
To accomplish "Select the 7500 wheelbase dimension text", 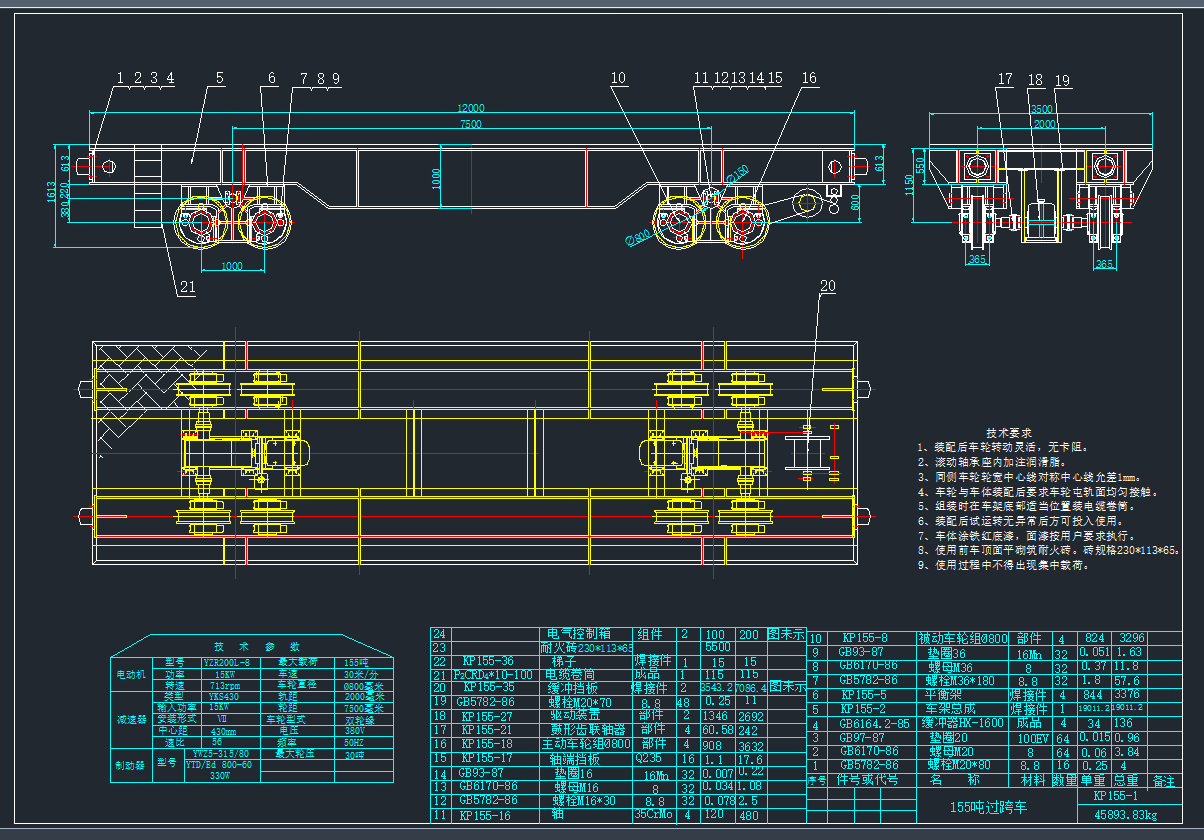I will (x=471, y=124).
